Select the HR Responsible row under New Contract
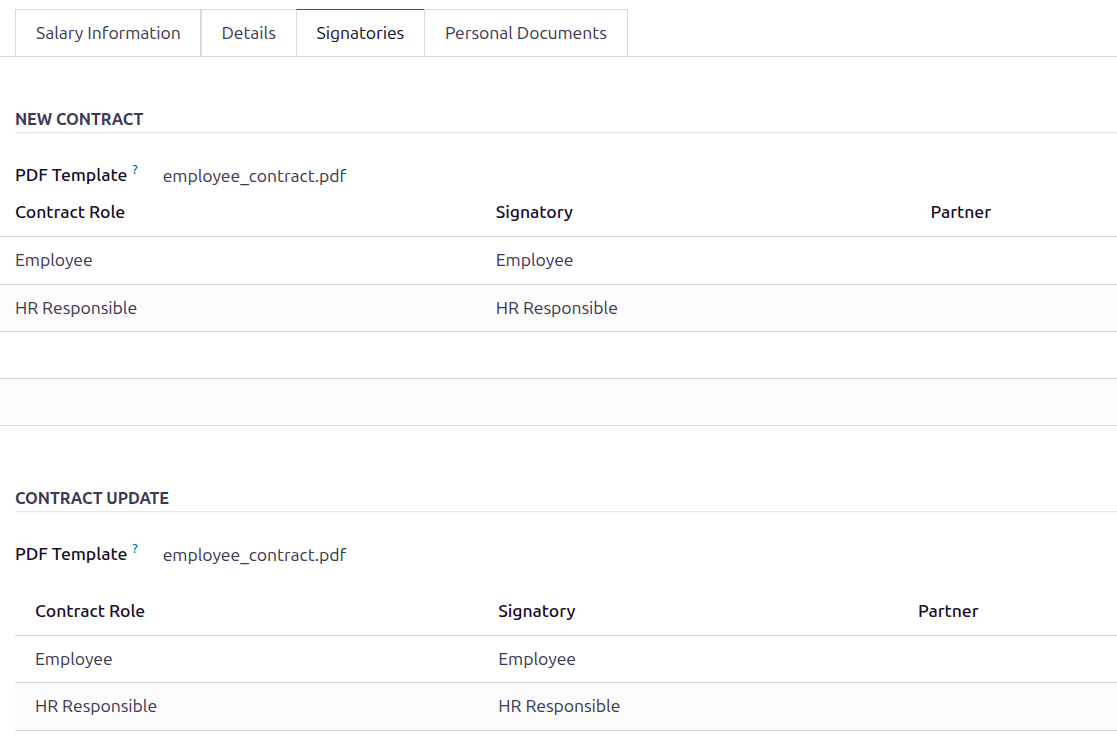Viewport: 1117px width, 743px height. [x=76, y=308]
